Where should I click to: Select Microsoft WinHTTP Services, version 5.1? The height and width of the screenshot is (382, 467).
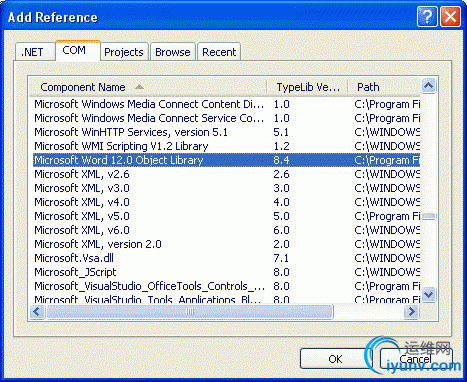click(x=226, y=132)
